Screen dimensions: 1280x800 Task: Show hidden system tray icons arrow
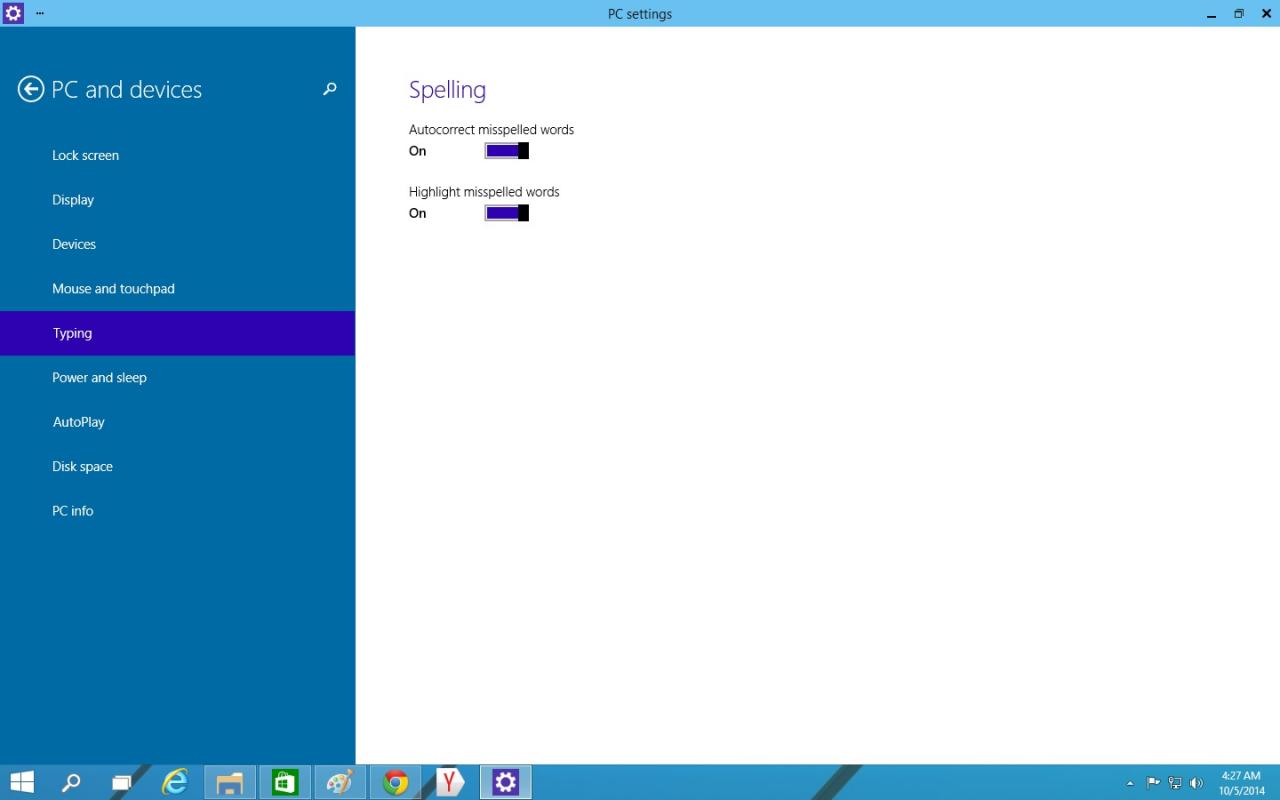click(x=1130, y=783)
